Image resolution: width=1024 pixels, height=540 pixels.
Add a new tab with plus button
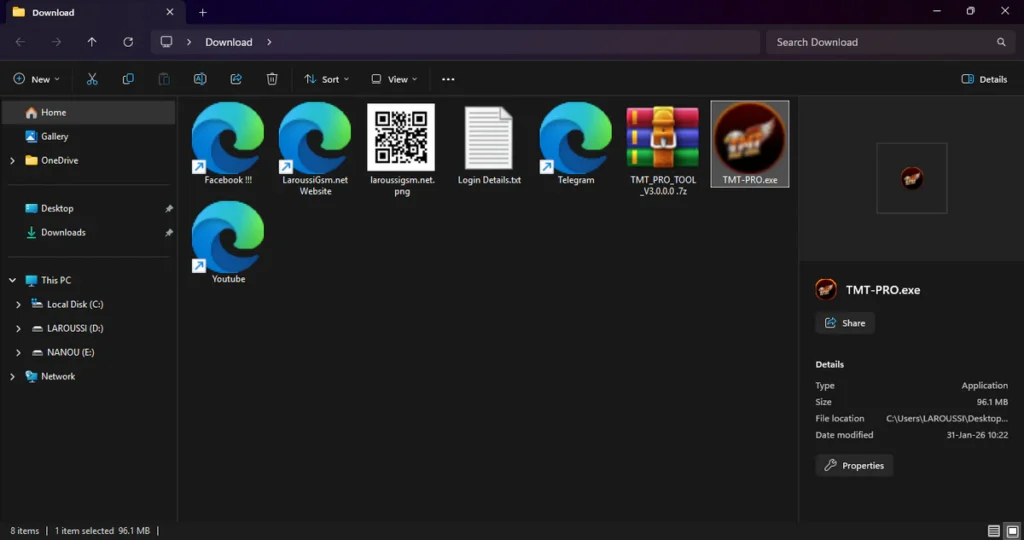(203, 12)
